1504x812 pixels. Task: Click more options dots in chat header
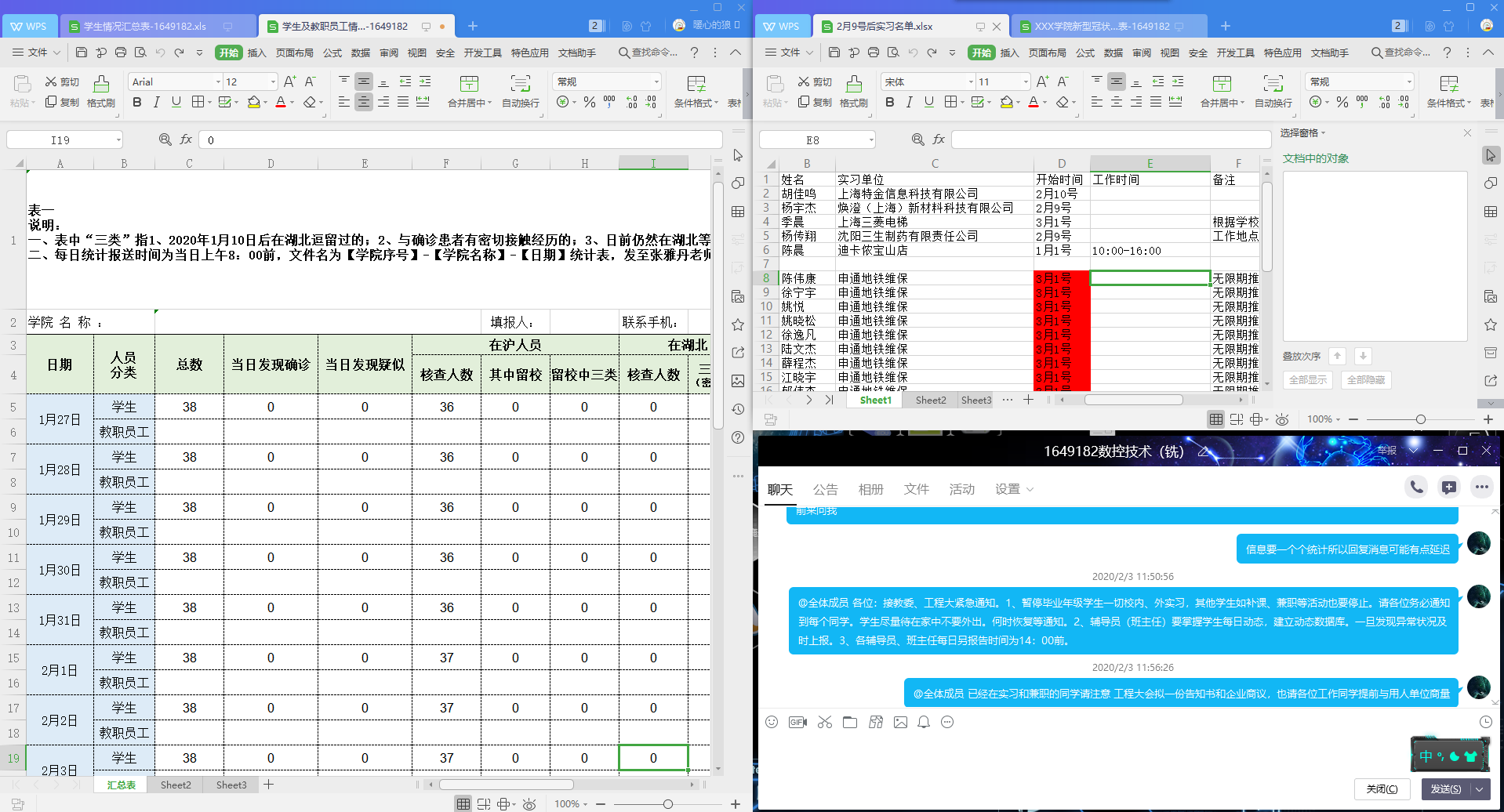point(1481,487)
